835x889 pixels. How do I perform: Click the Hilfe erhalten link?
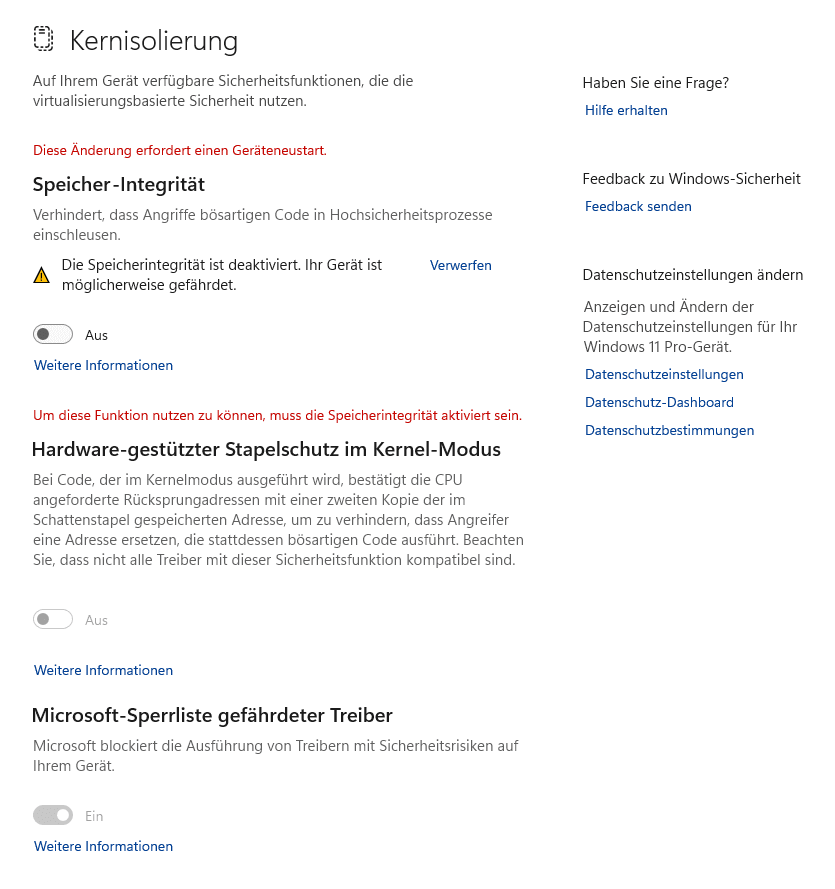626,110
